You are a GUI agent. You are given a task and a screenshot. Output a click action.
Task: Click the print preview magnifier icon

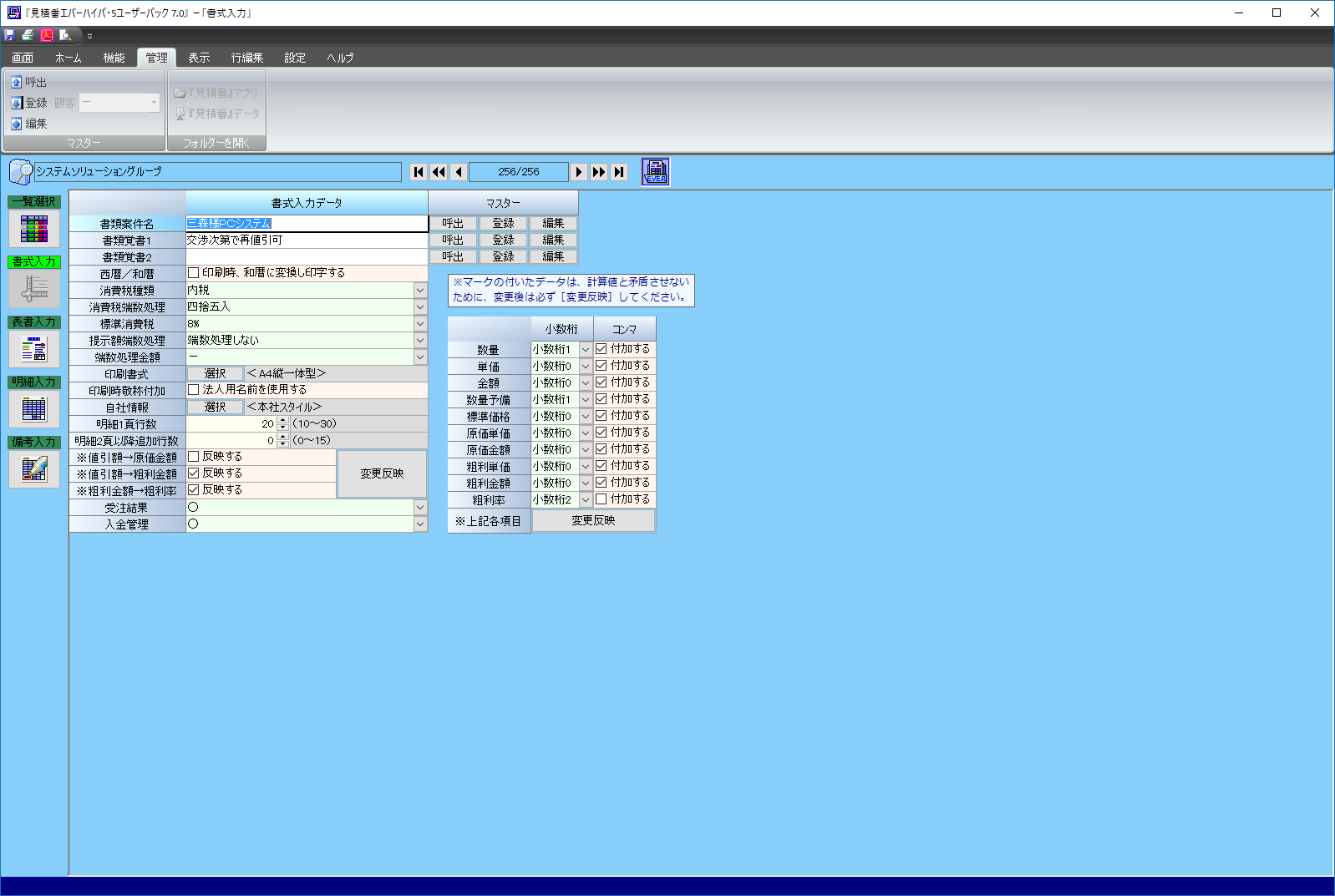tap(64, 35)
